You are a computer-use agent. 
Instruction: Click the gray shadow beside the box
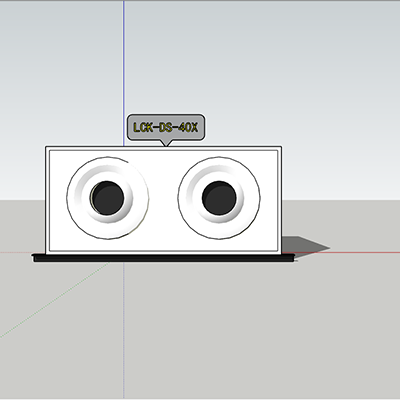coord(302,246)
